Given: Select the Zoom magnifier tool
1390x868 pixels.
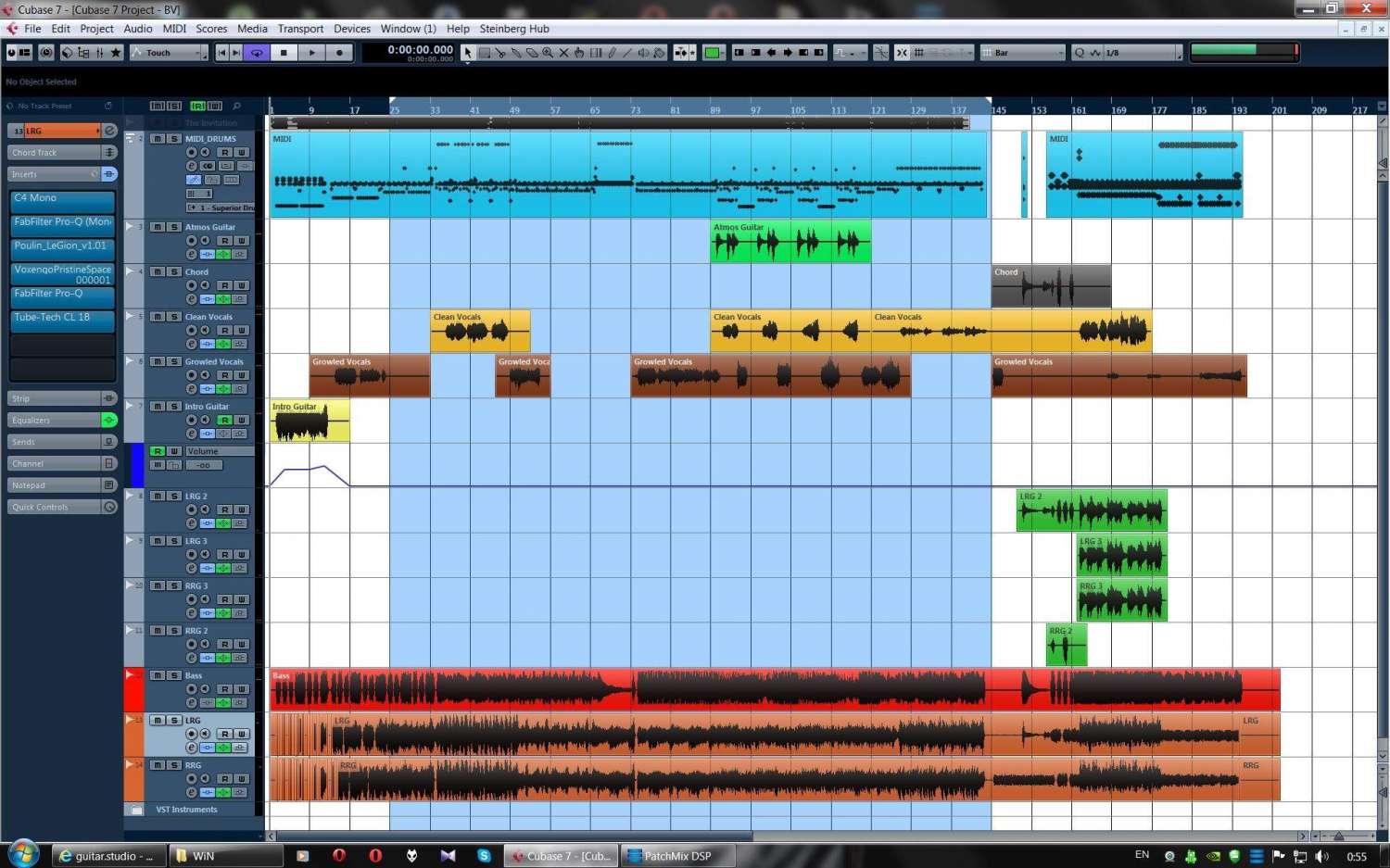Looking at the screenshot, I should 548,53.
